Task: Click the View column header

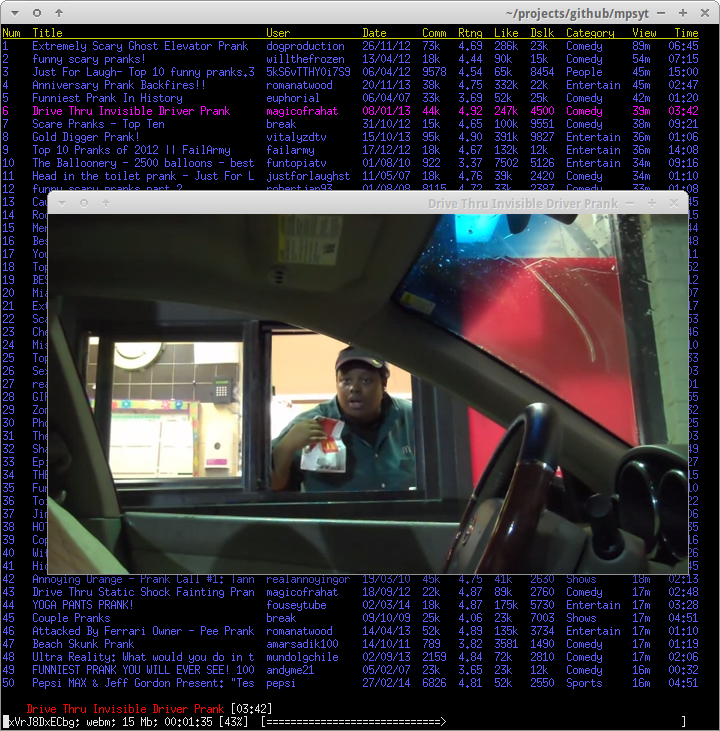Action: [x=644, y=33]
